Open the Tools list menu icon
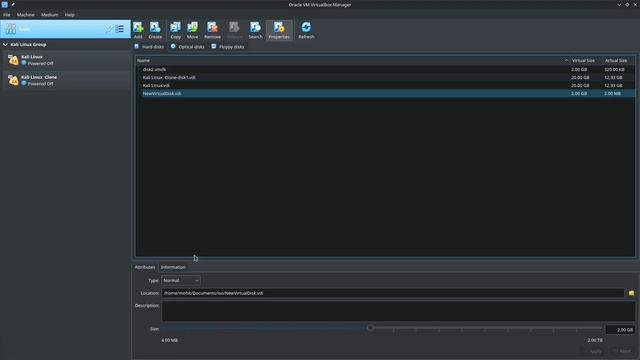The width and height of the screenshot is (640, 360). pos(120,29)
